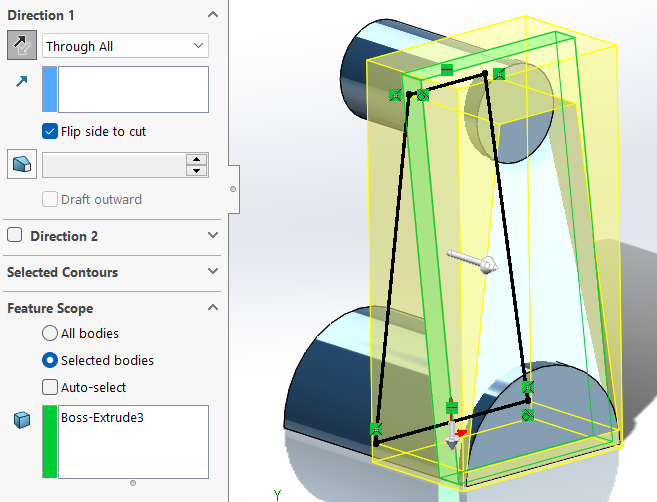The height and width of the screenshot is (502, 657).
Task: Check the Auto-select checkbox
Action: coord(50,387)
